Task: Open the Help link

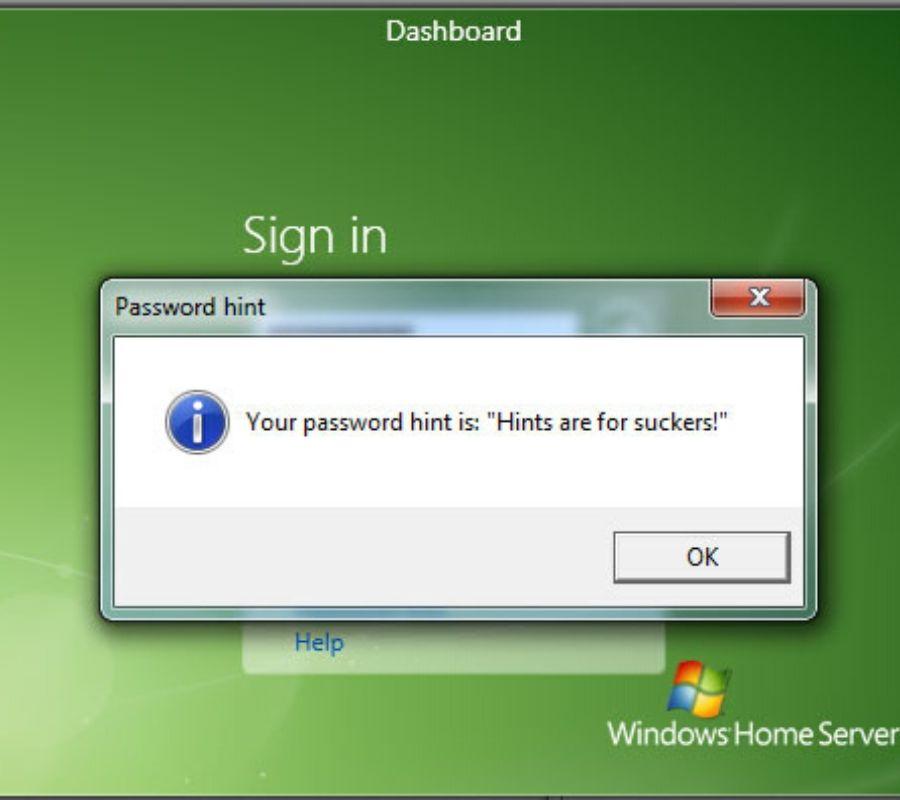Action: click(319, 642)
